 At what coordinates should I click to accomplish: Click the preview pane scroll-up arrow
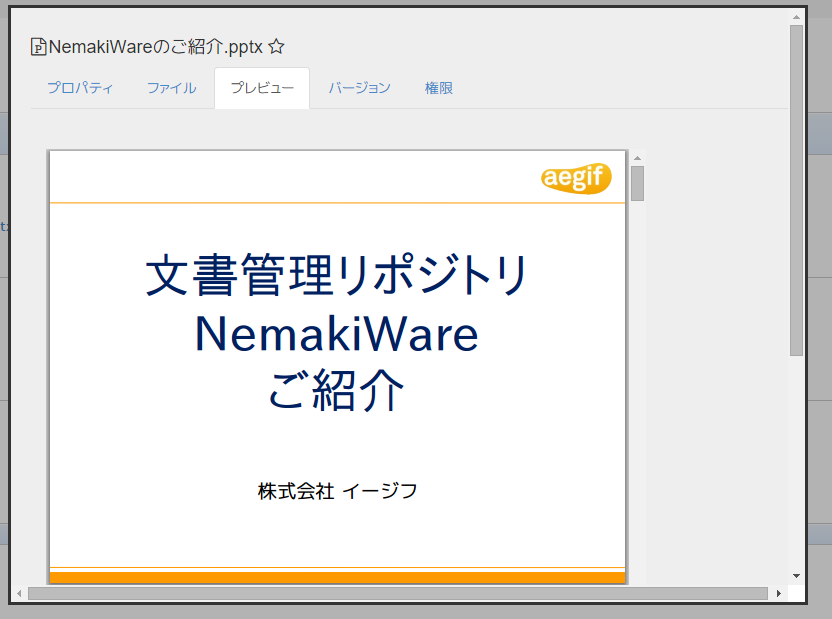(637, 158)
